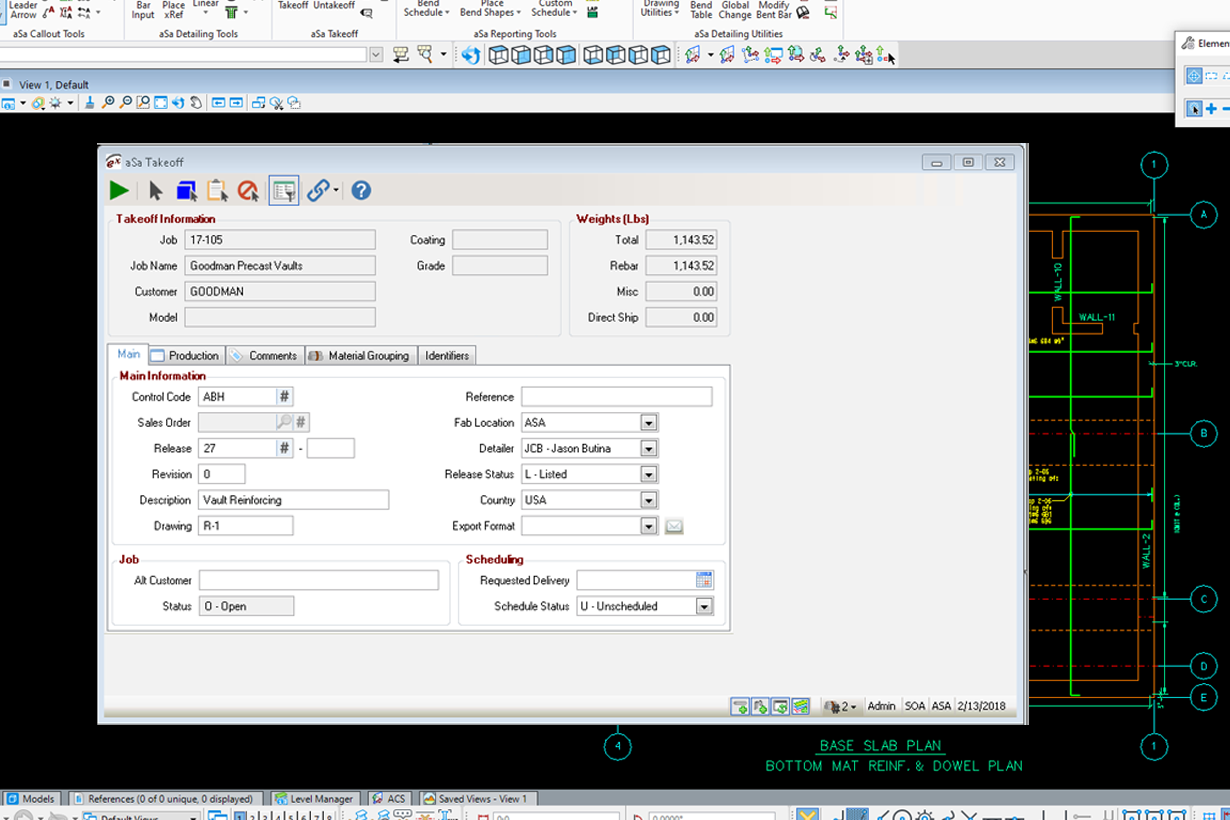
Task: Click the number sign beside Control Code
Action: [x=285, y=397]
